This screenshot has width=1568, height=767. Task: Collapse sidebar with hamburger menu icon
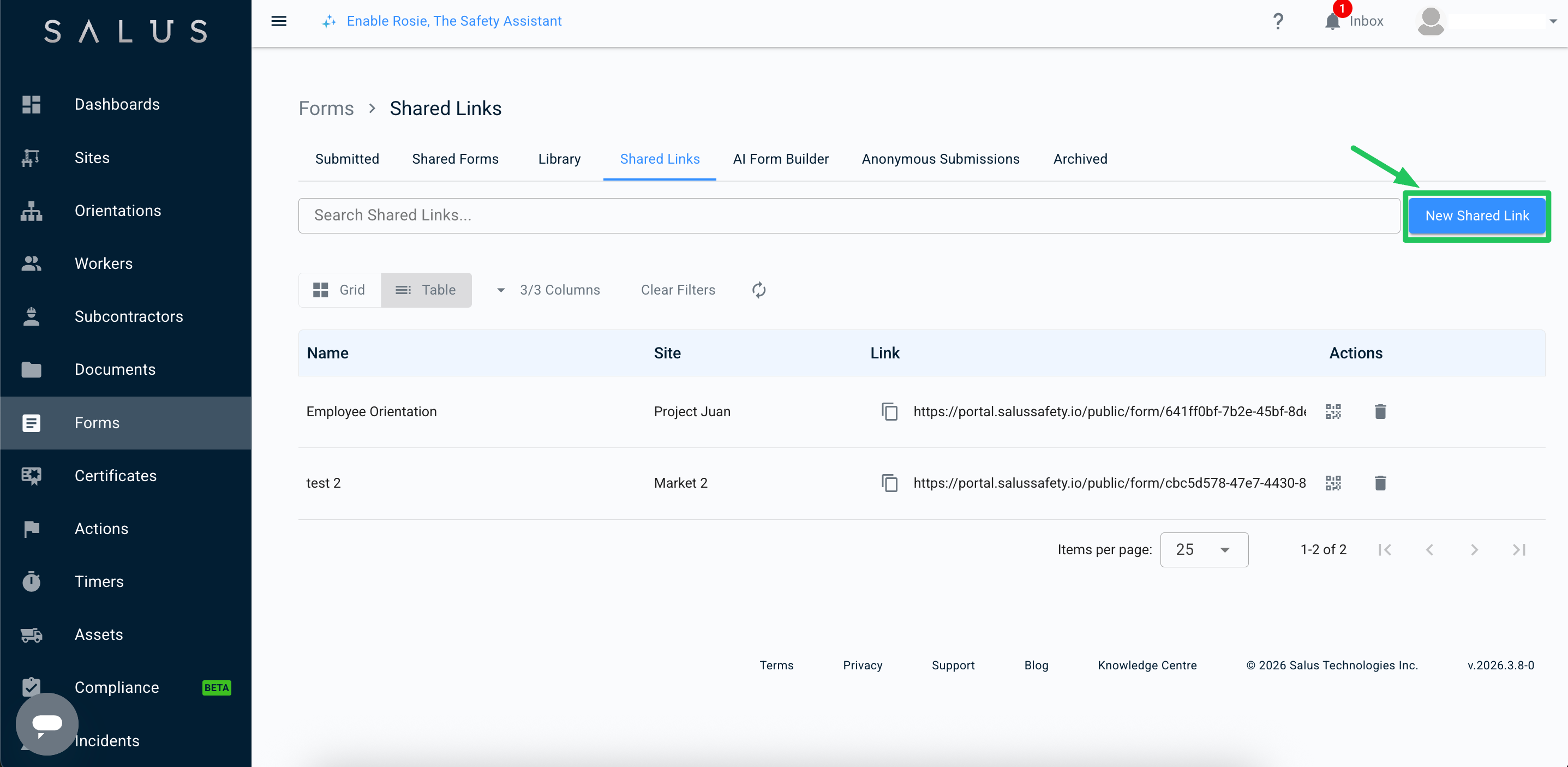click(x=279, y=21)
